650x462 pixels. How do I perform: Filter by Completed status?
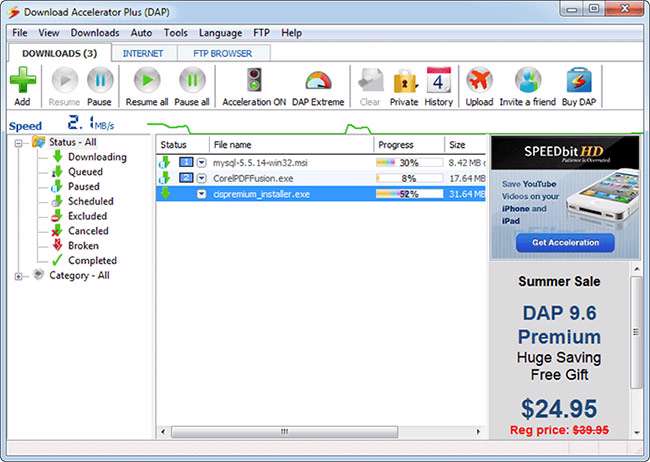92,261
